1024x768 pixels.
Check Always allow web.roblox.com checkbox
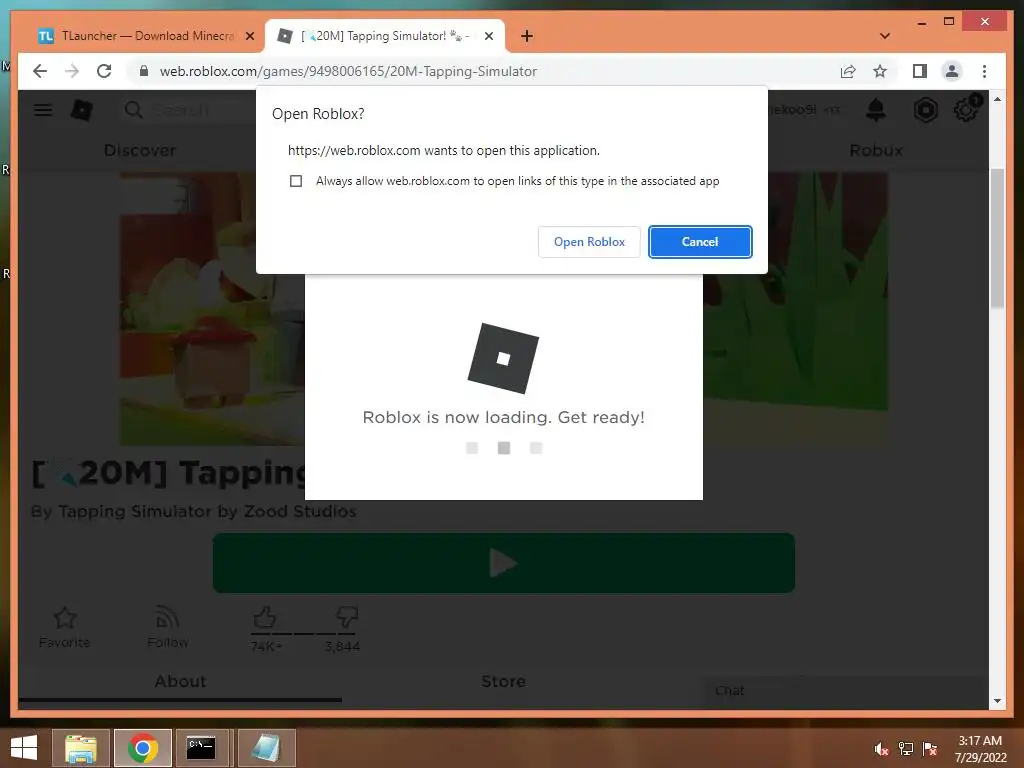[296, 181]
